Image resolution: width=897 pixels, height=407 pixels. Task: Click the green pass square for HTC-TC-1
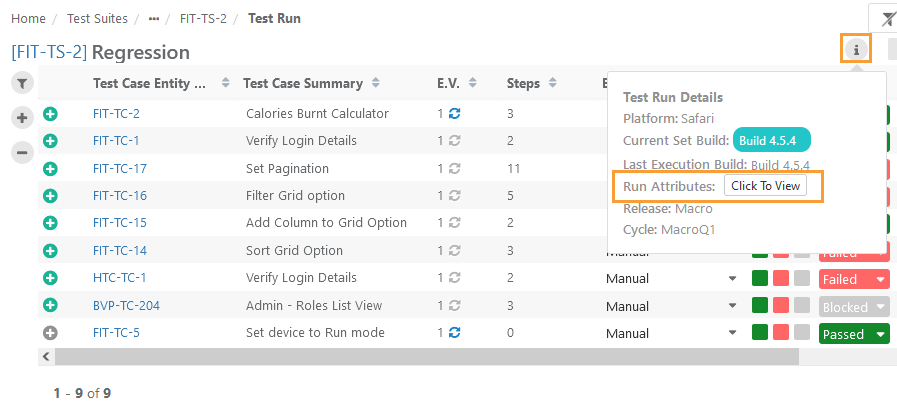[x=760, y=278]
